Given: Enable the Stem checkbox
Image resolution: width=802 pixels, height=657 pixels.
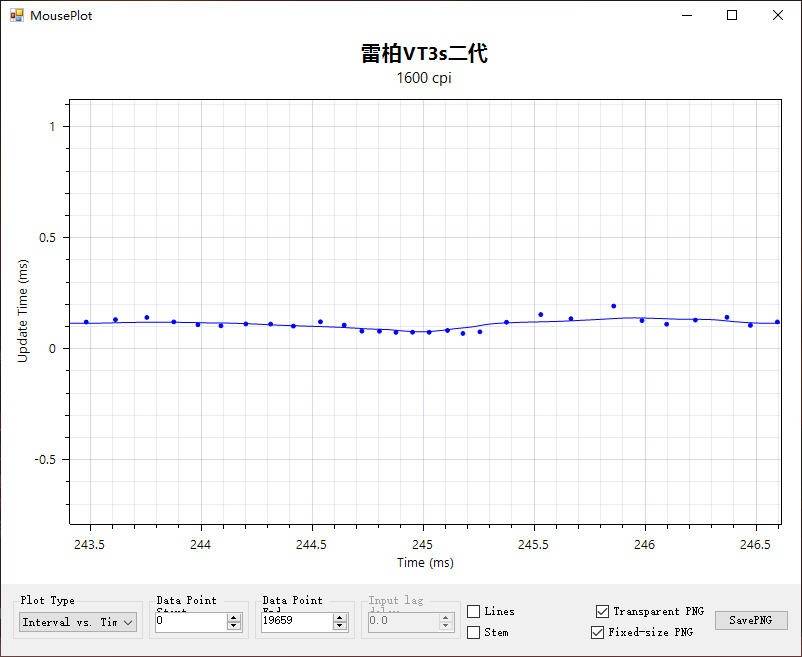Looking at the screenshot, I should [x=474, y=632].
